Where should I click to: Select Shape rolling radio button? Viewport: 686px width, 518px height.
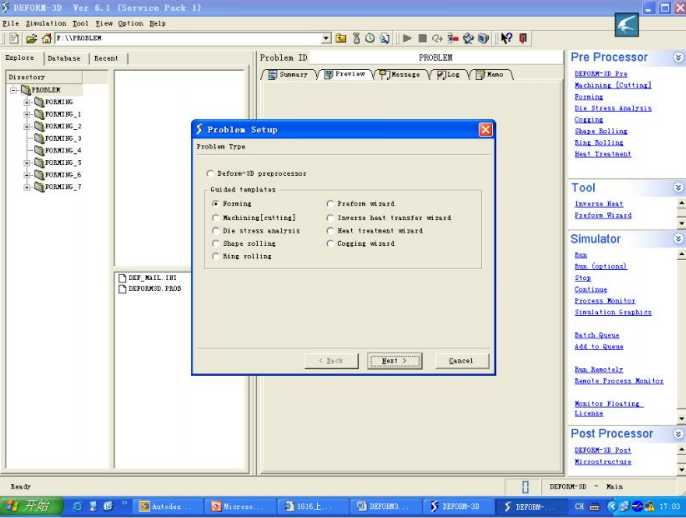click(215, 243)
